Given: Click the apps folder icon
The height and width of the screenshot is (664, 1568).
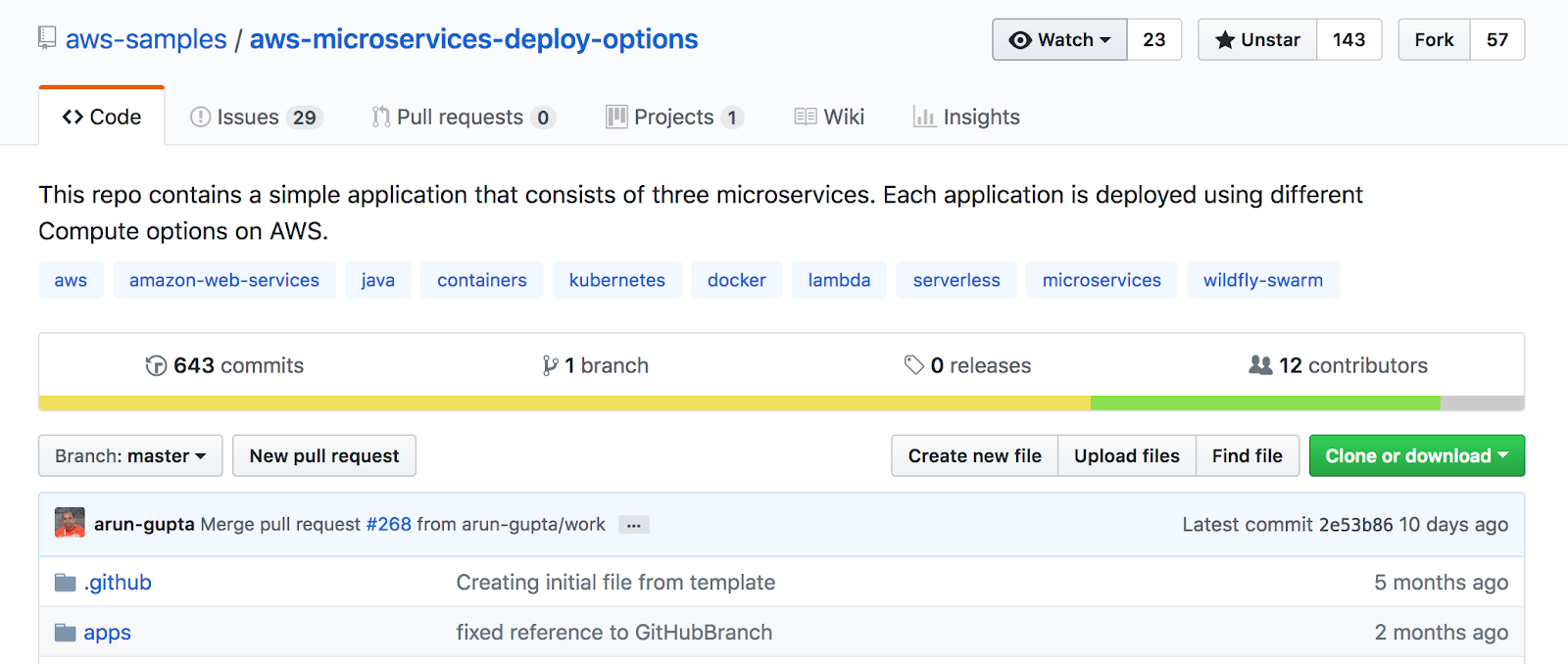Looking at the screenshot, I should coord(66,633).
